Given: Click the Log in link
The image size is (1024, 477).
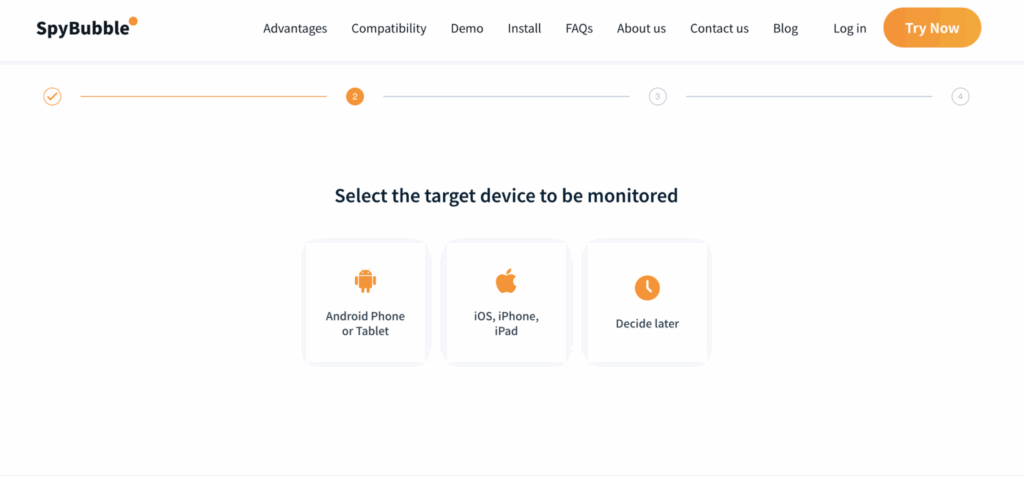Looking at the screenshot, I should 850,28.
